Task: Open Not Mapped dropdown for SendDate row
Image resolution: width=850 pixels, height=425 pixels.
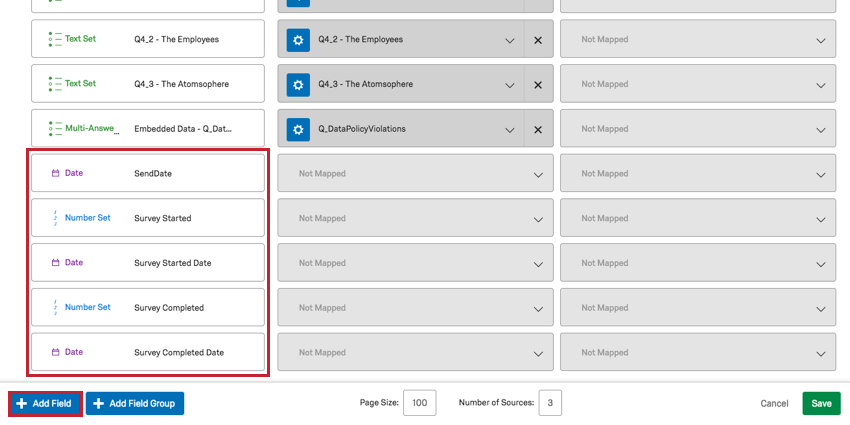Action: tap(415, 174)
